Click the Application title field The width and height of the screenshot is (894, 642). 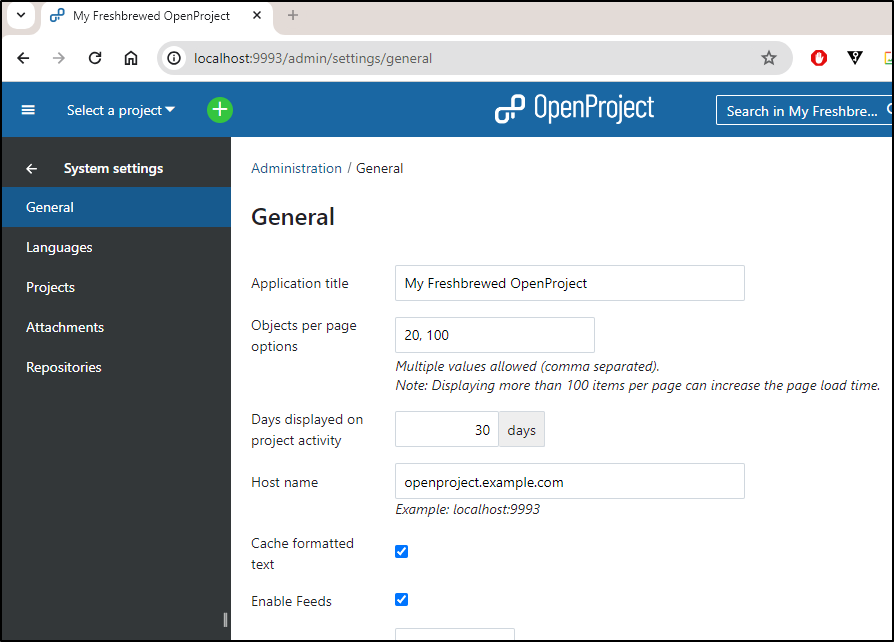570,283
